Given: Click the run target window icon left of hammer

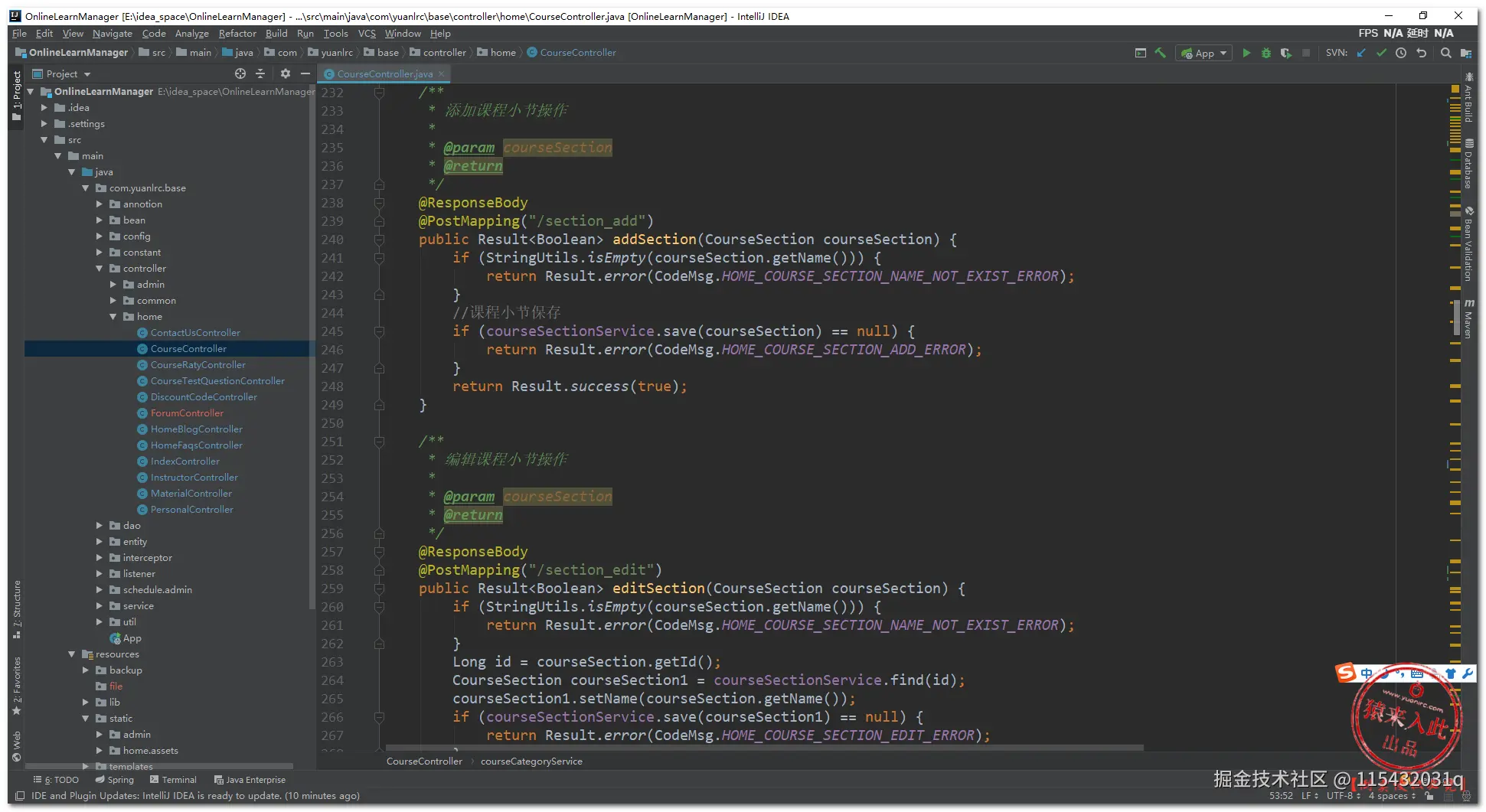Looking at the screenshot, I should coord(1141,53).
